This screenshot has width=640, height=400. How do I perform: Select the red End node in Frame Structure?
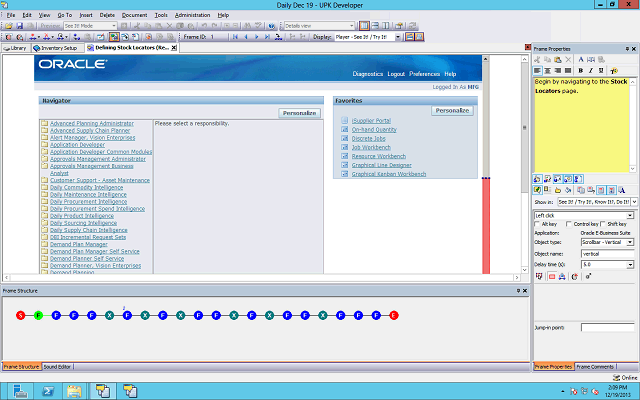coord(393,315)
